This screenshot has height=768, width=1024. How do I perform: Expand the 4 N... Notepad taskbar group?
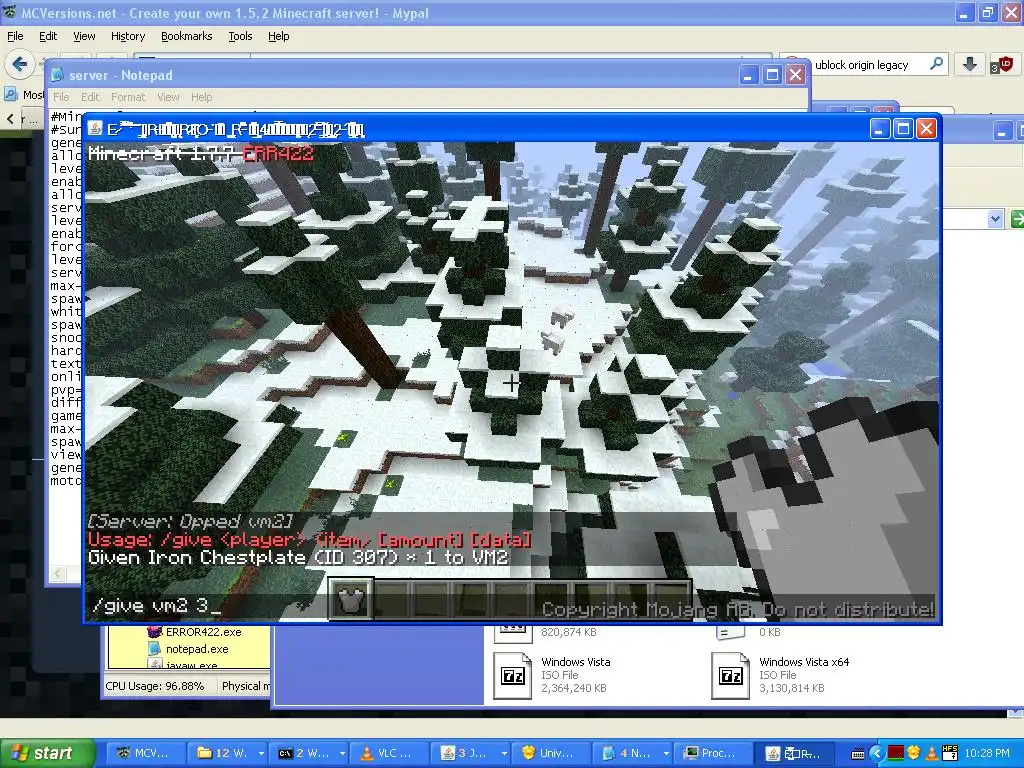click(x=665, y=753)
